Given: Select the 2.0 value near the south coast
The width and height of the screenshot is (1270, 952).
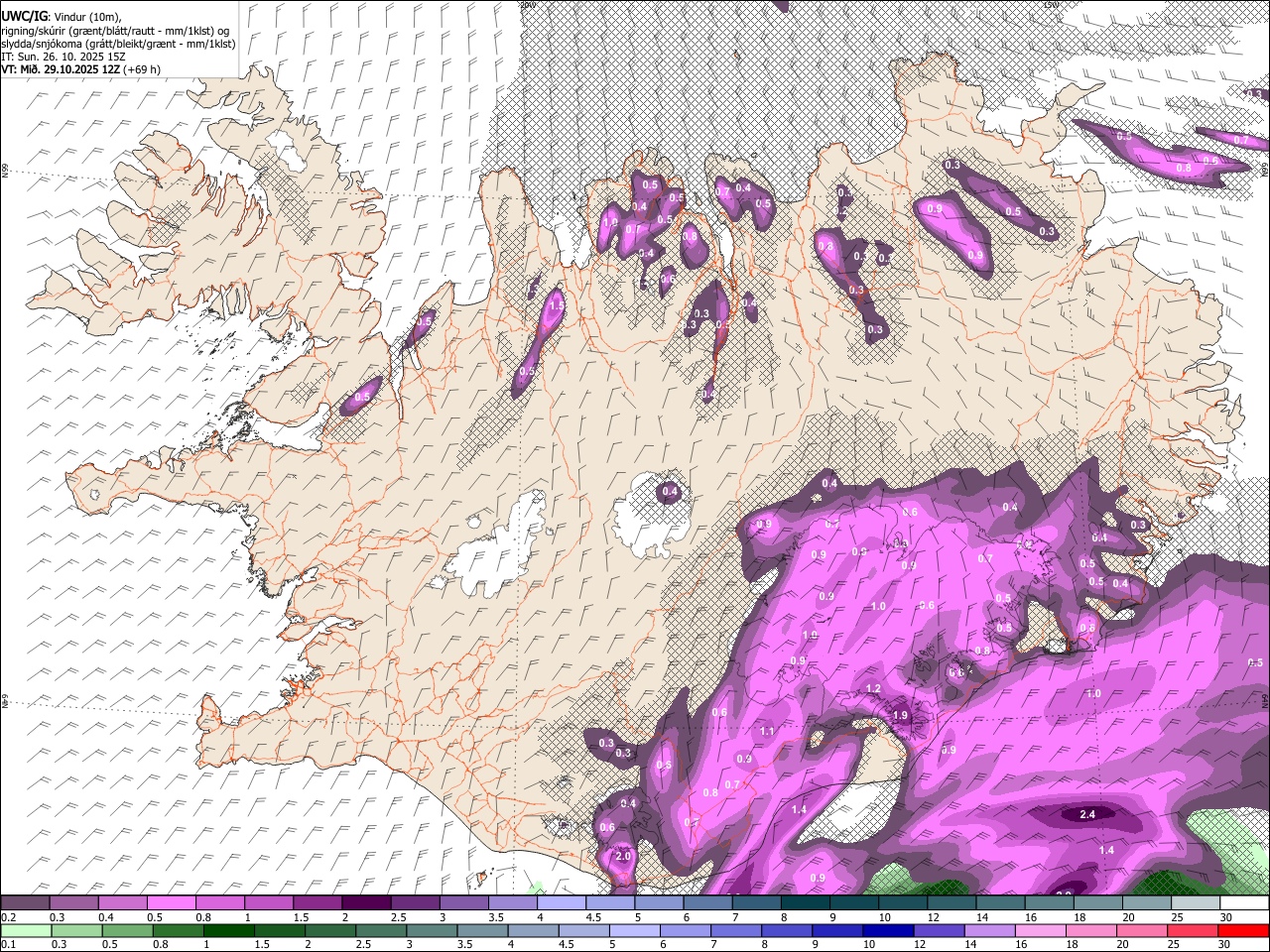Looking at the screenshot, I should 623,856.
